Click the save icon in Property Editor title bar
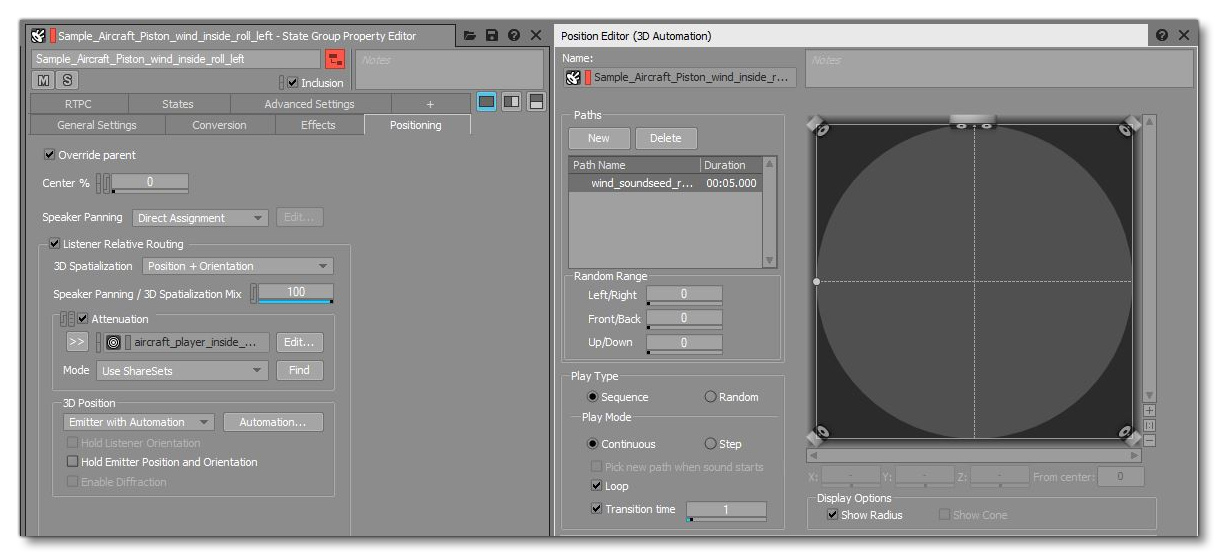1218x556 pixels. coord(491,36)
